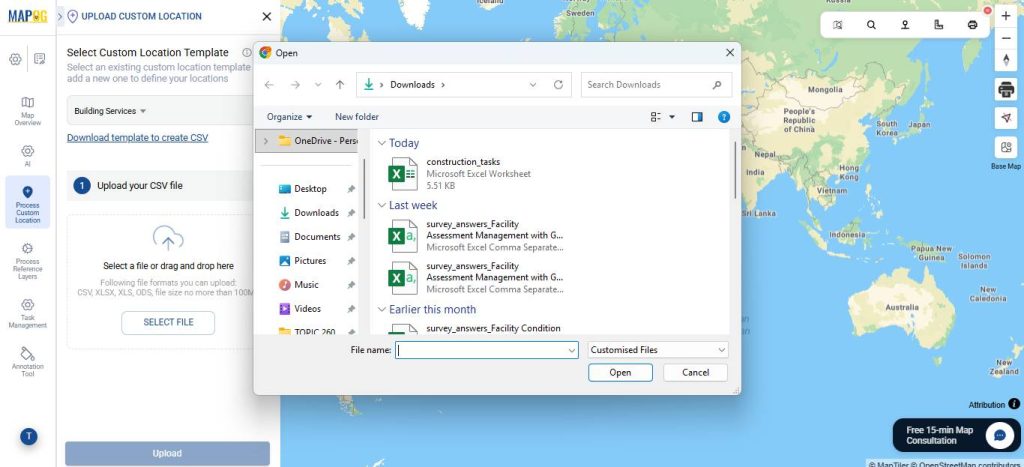Click the SELECT FILE button

click(168, 323)
